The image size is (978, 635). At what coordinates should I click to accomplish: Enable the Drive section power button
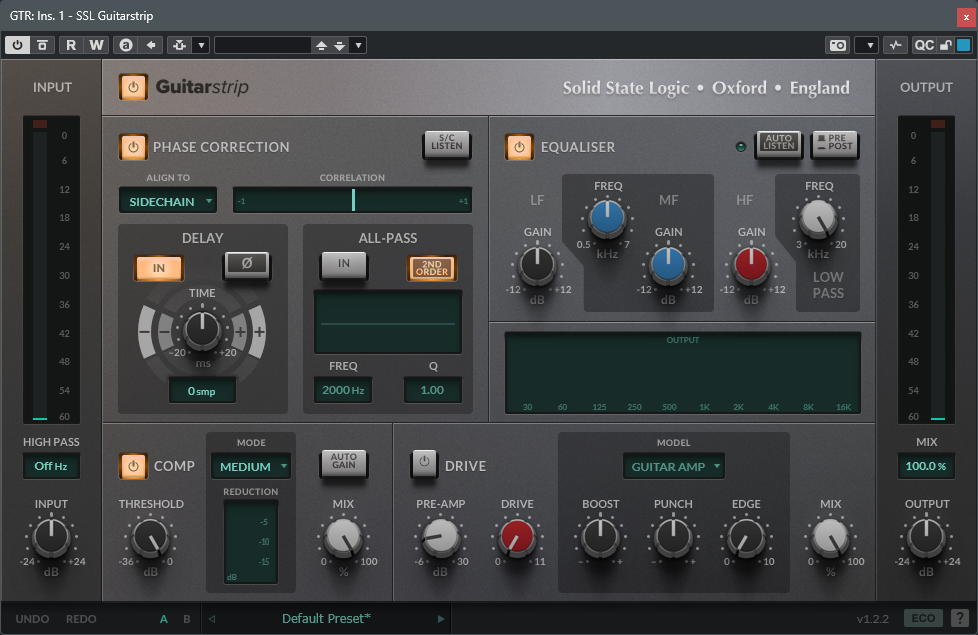425,464
